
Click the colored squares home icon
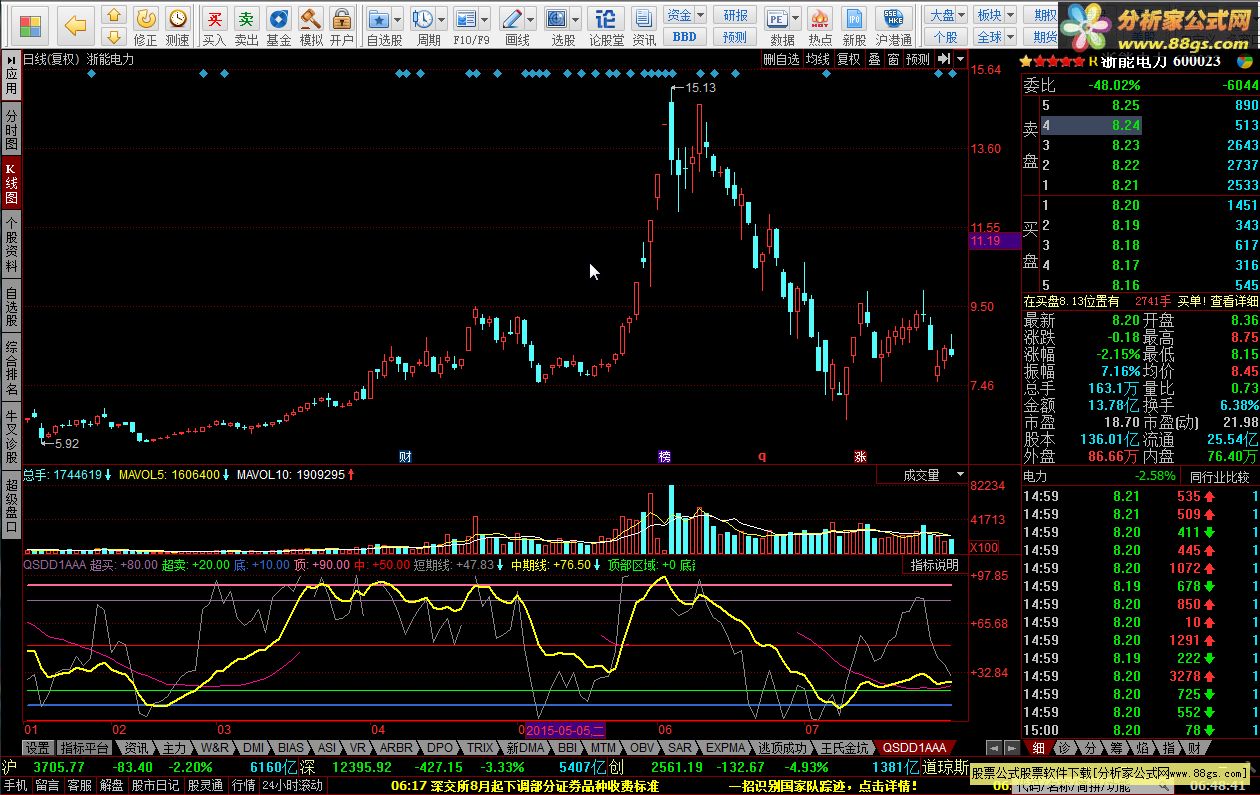click(31, 24)
